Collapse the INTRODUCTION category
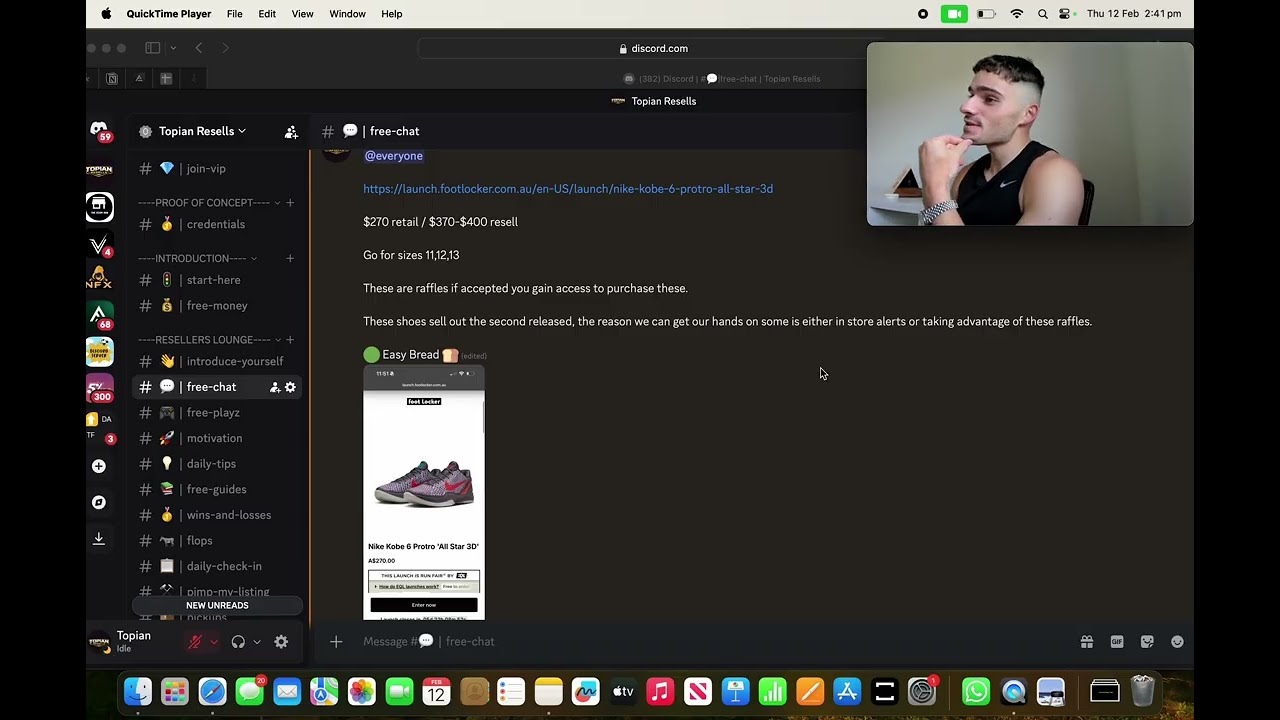The height and width of the screenshot is (720, 1280). point(254,259)
